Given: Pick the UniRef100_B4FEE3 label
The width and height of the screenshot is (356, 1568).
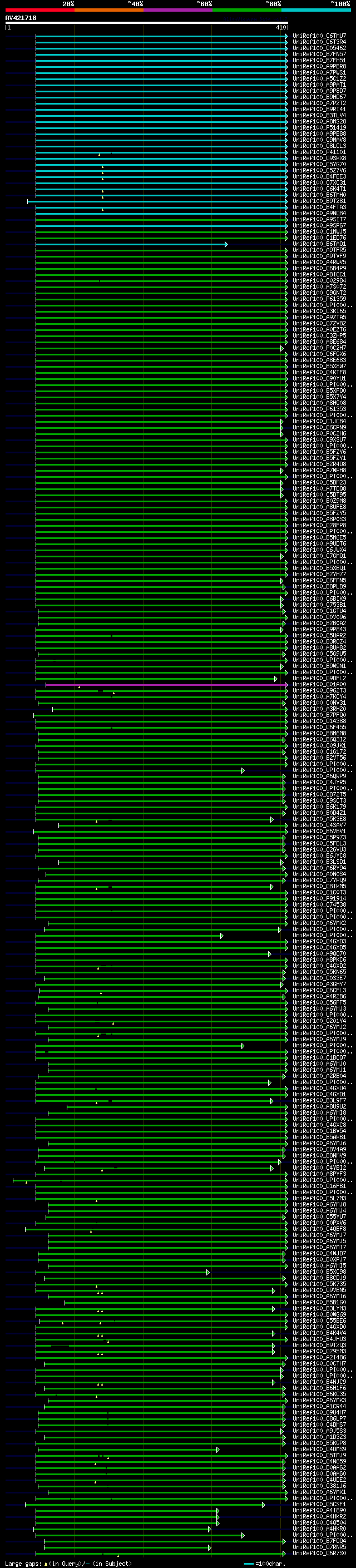Looking at the screenshot, I should click(319, 176).
